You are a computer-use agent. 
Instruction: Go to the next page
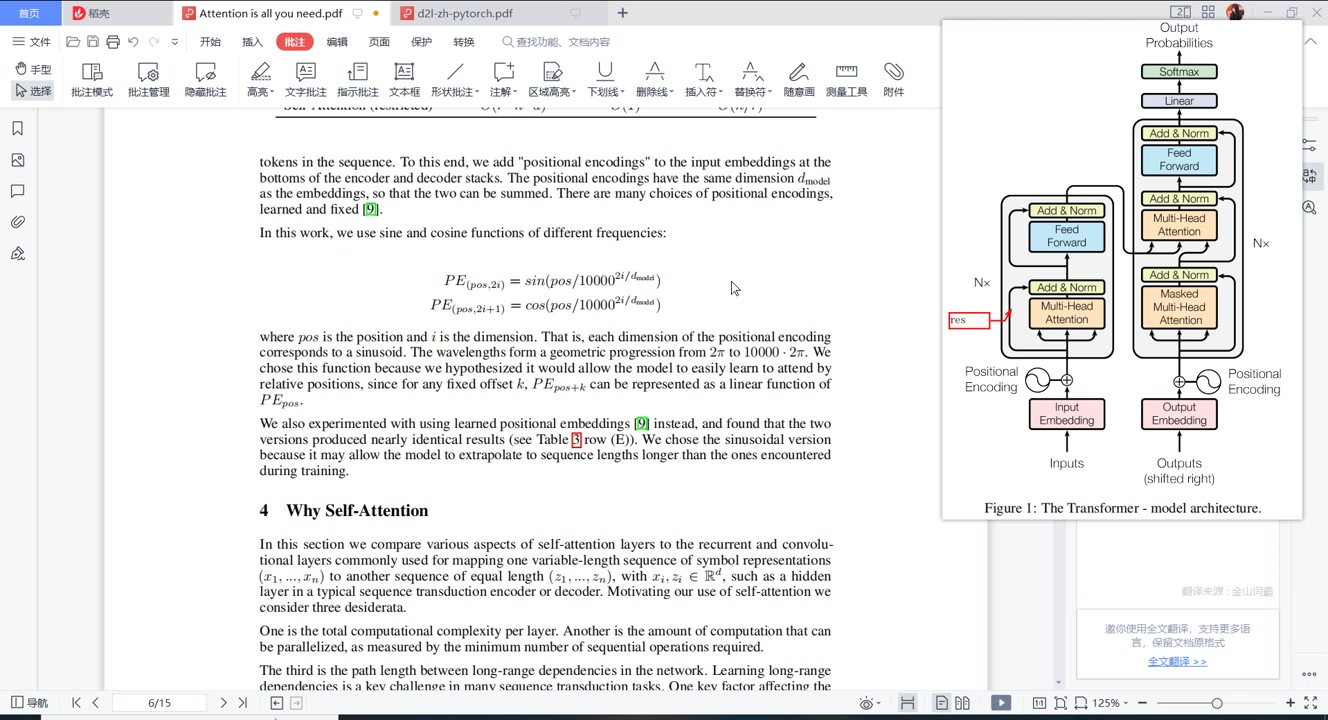223,703
